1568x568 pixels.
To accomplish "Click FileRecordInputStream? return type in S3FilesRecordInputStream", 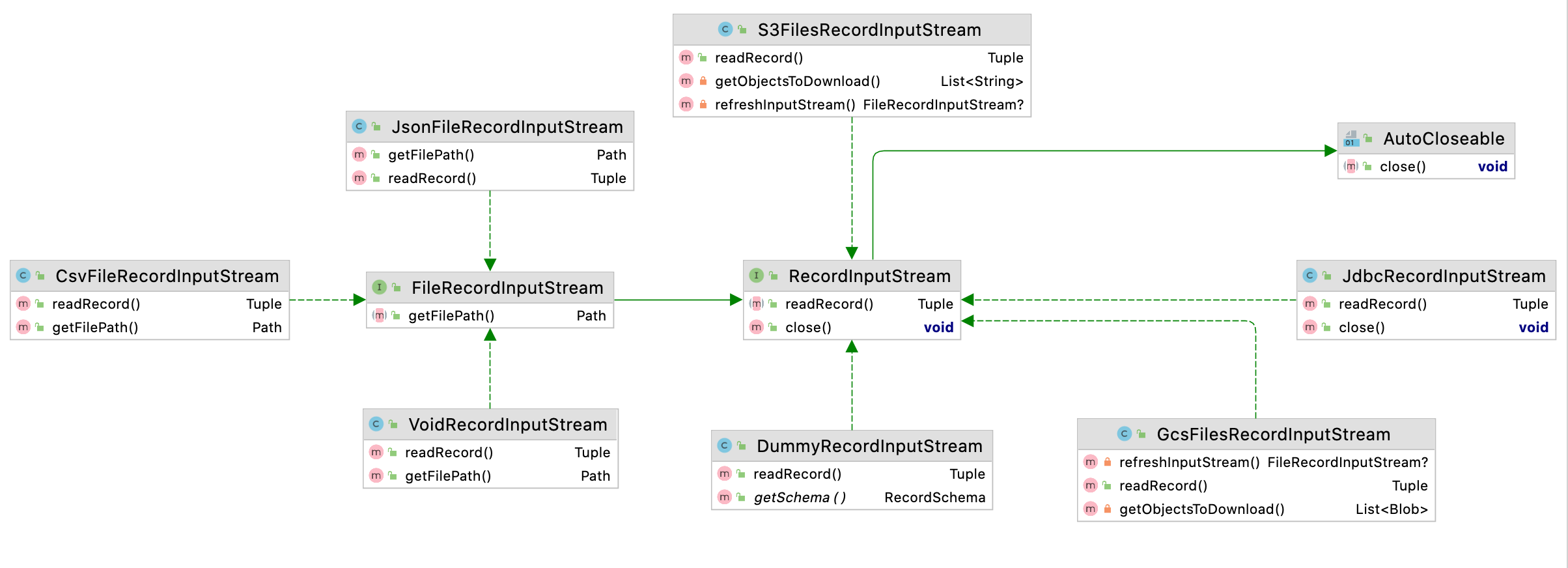I will [944, 105].
